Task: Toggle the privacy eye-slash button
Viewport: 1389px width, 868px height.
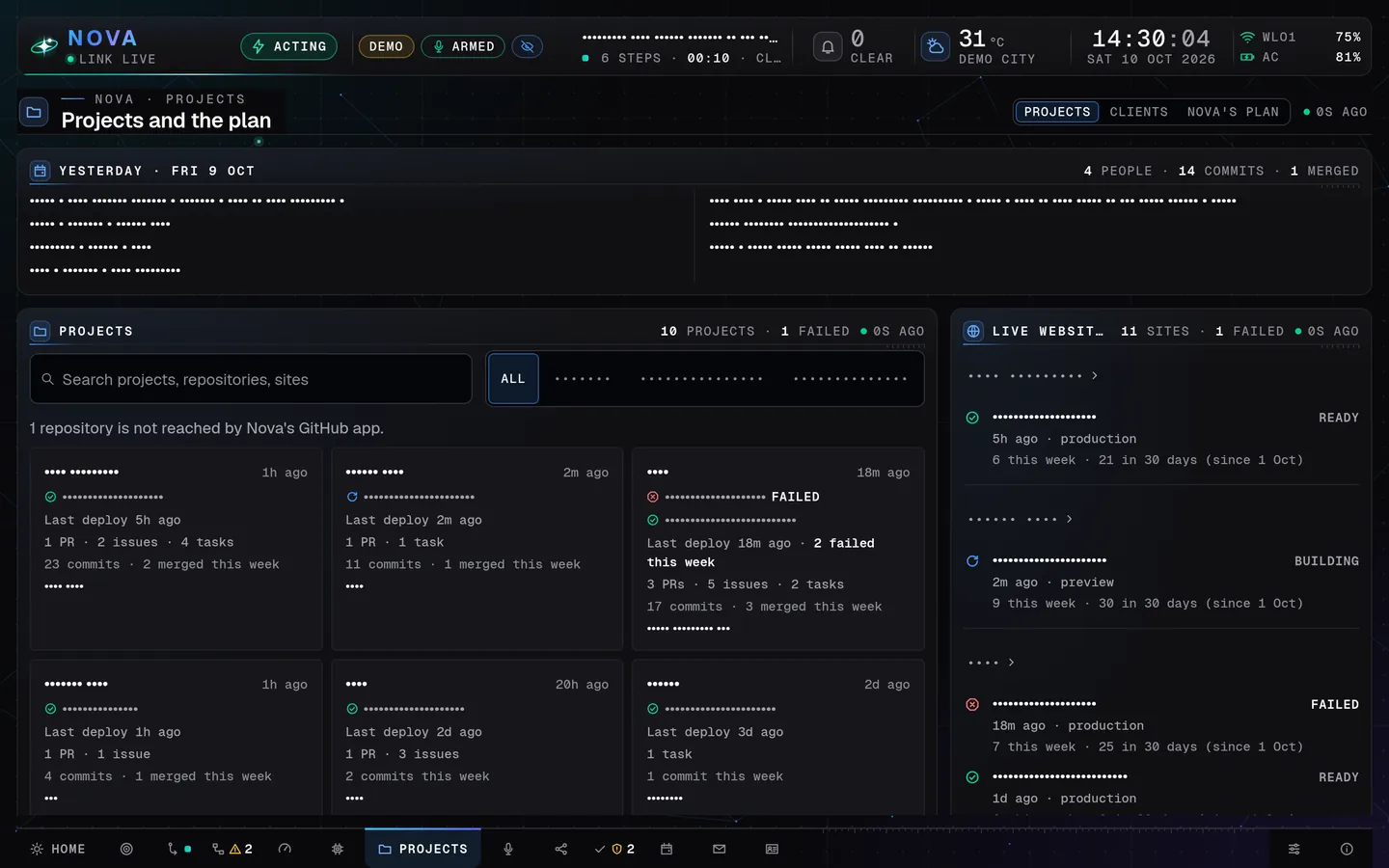Action: (527, 46)
